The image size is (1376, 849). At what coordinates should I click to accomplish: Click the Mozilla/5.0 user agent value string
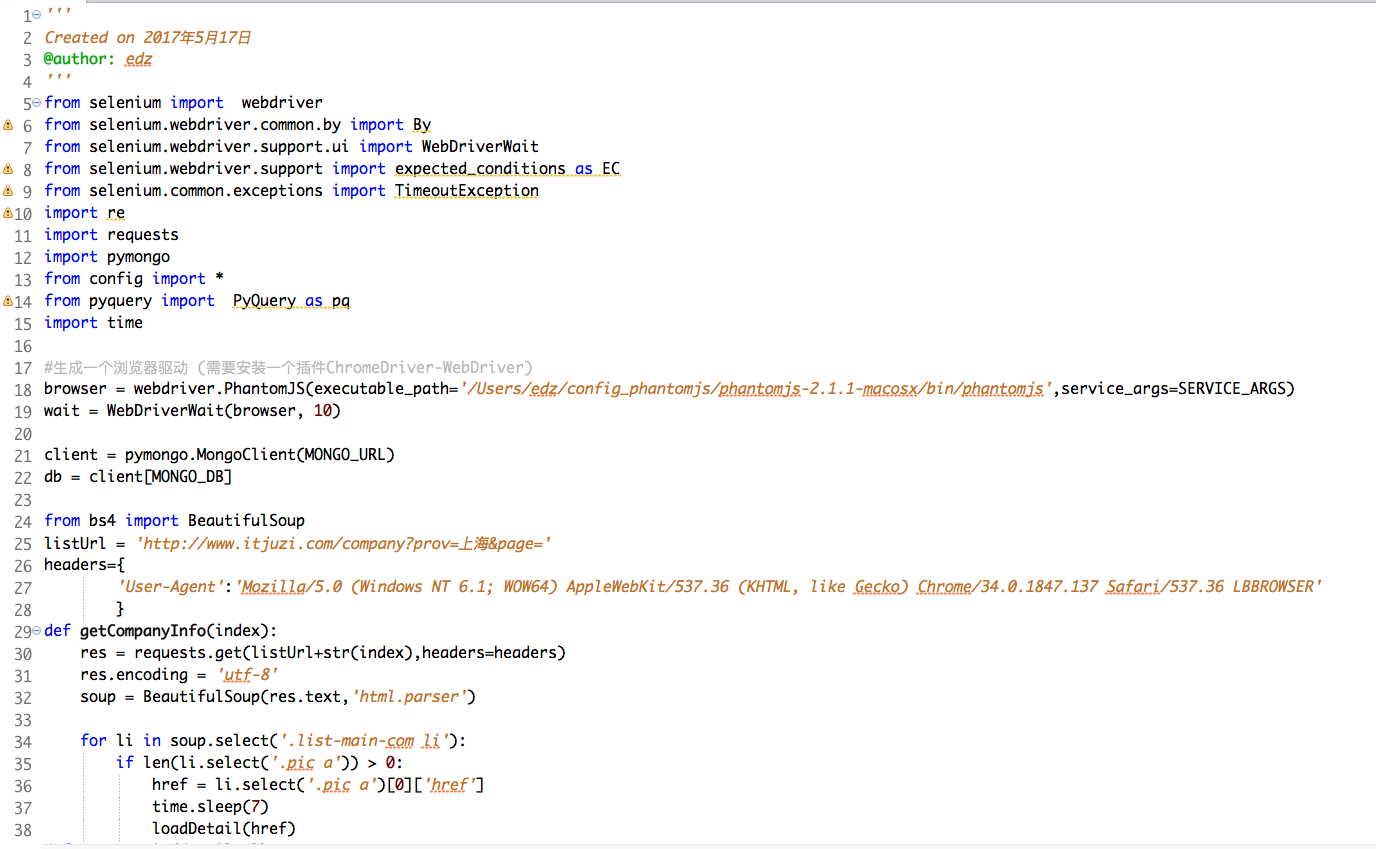click(x=780, y=587)
